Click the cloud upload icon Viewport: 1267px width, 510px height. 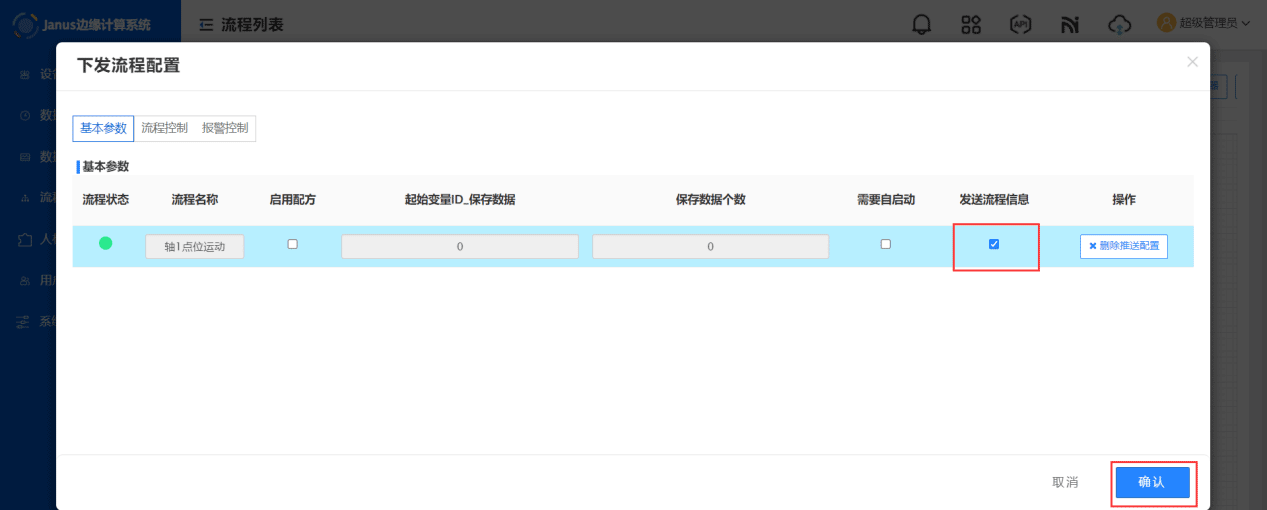pyautogui.click(x=1119, y=25)
